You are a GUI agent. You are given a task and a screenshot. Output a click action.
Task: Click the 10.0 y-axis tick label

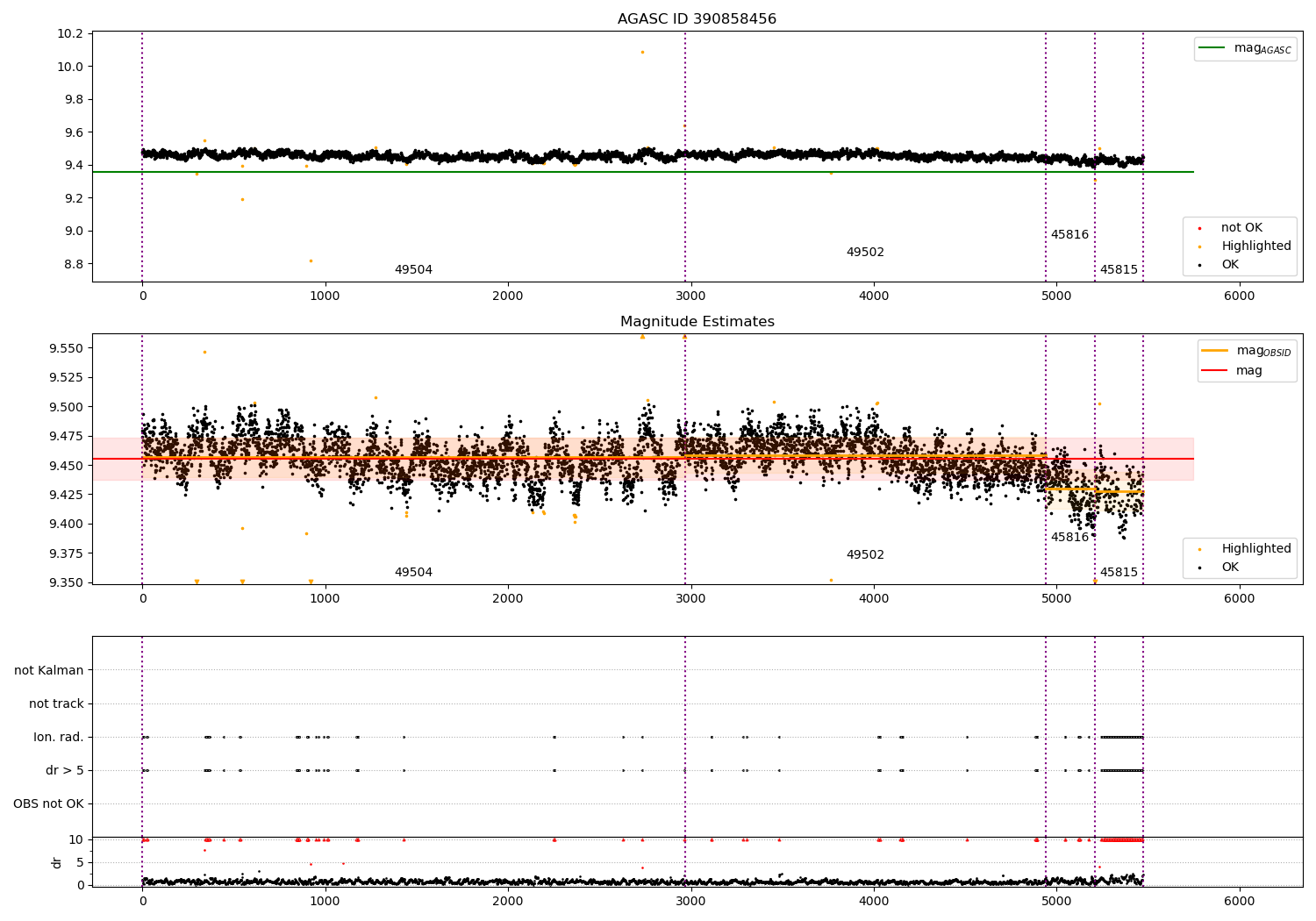click(x=70, y=67)
